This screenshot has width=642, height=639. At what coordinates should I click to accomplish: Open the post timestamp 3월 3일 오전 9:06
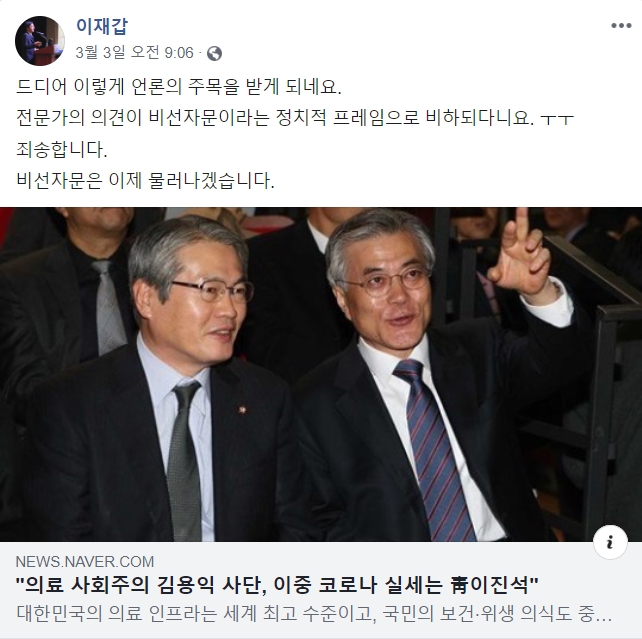(x=134, y=53)
